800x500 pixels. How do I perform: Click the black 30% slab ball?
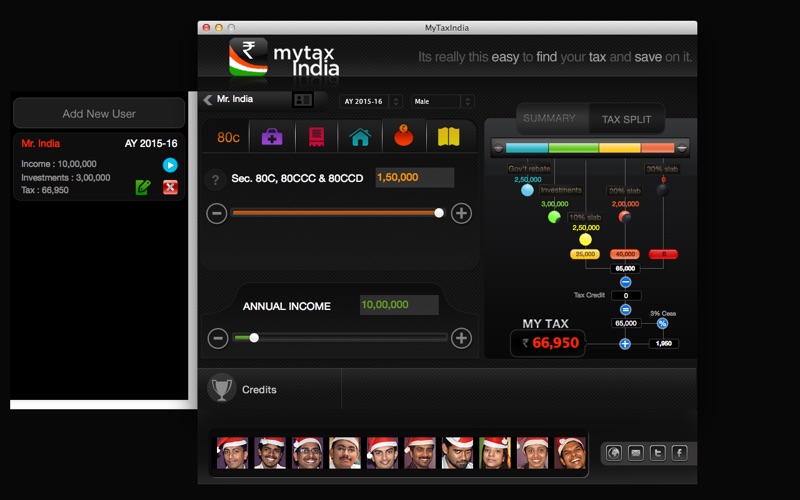[x=663, y=190]
